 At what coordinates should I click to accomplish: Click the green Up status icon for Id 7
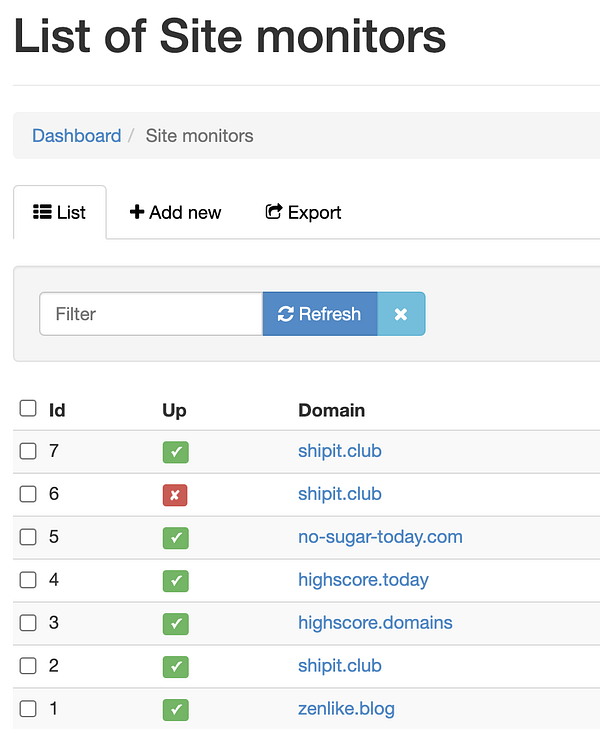pos(175,452)
